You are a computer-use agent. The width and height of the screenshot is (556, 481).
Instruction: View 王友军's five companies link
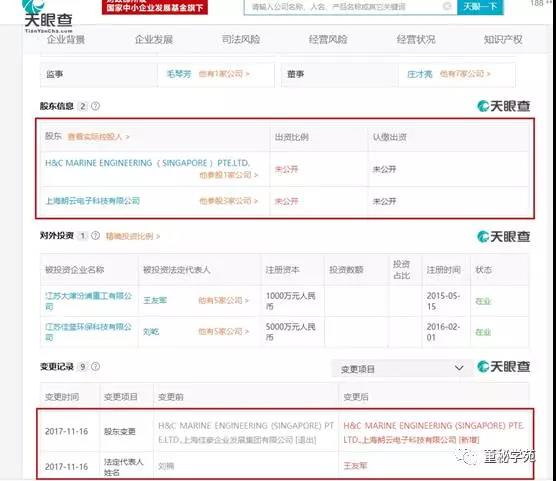click(224, 300)
